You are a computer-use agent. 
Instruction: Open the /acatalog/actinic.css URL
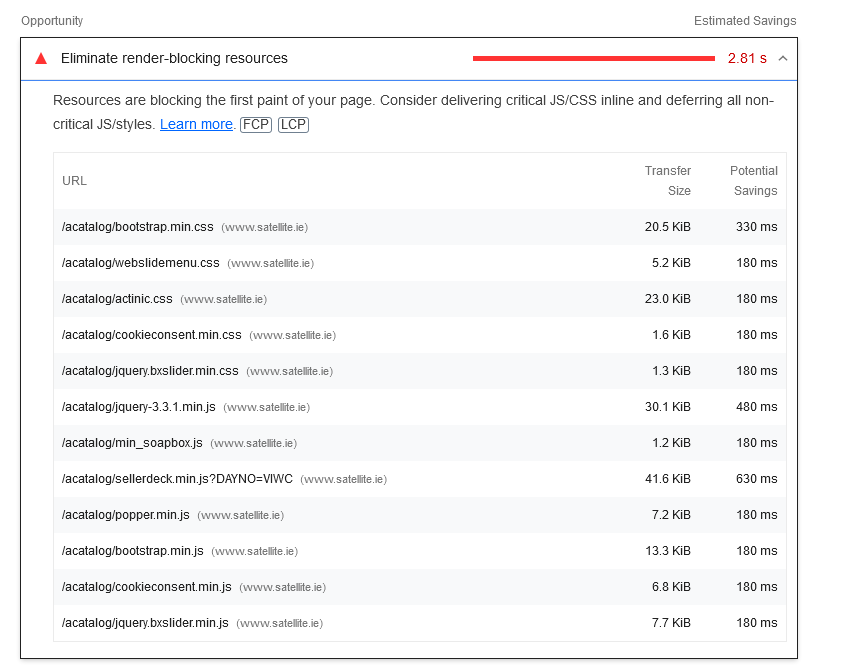tap(117, 299)
